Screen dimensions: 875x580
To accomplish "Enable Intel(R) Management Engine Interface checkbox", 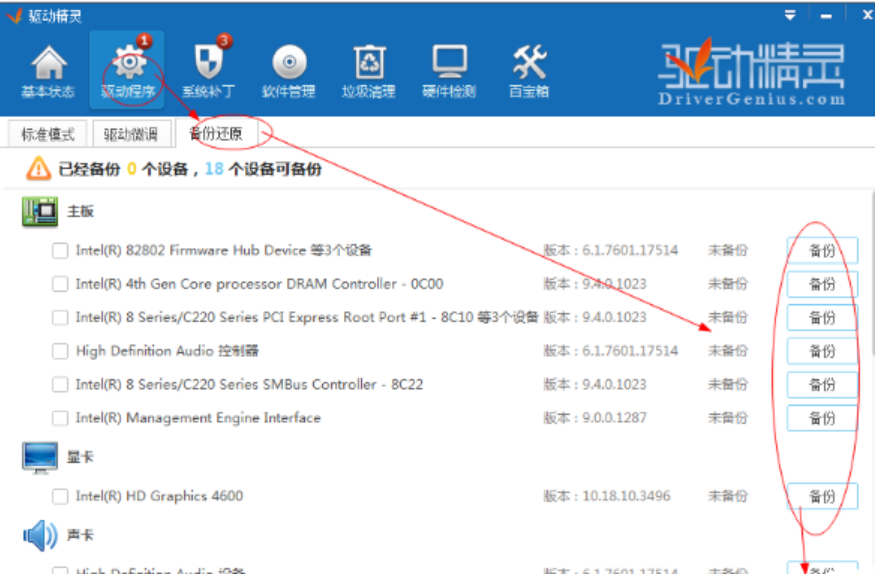I will coord(60,418).
